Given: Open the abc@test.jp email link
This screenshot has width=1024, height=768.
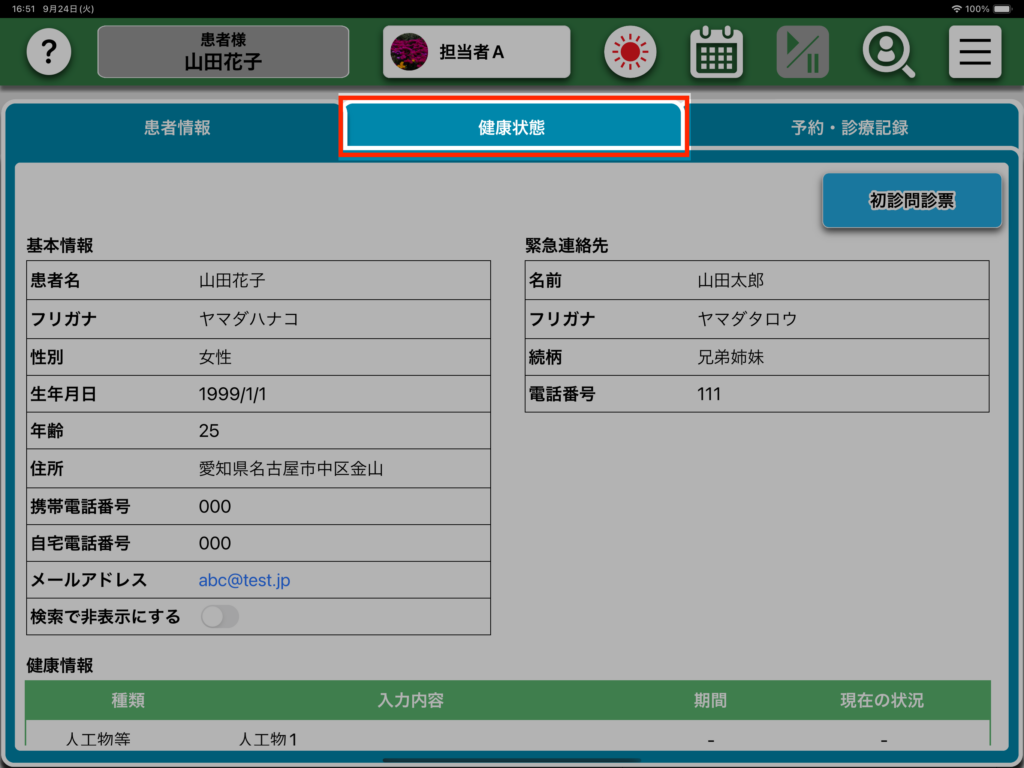Looking at the screenshot, I should coord(244,580).
